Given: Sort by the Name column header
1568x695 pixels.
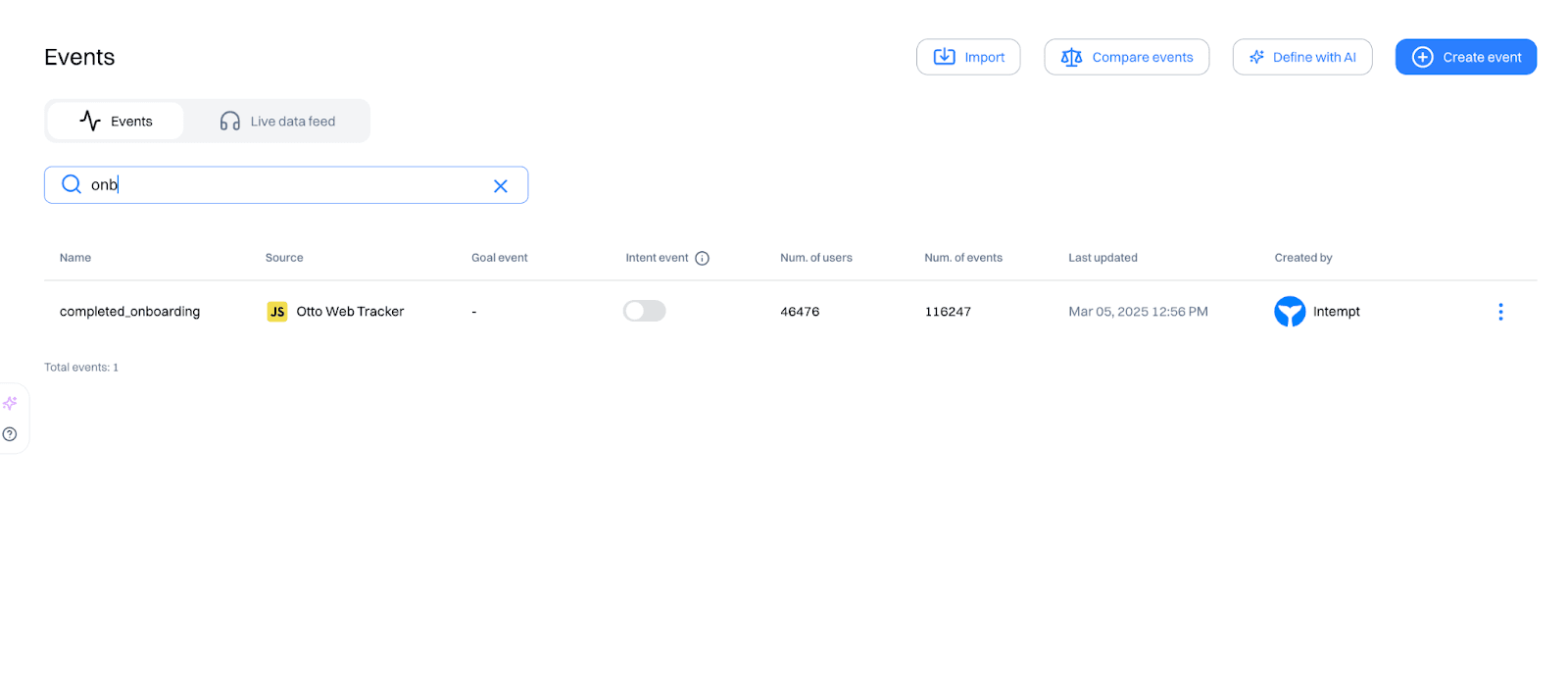Looking at the screenshot, I should [x=75, y=258].
